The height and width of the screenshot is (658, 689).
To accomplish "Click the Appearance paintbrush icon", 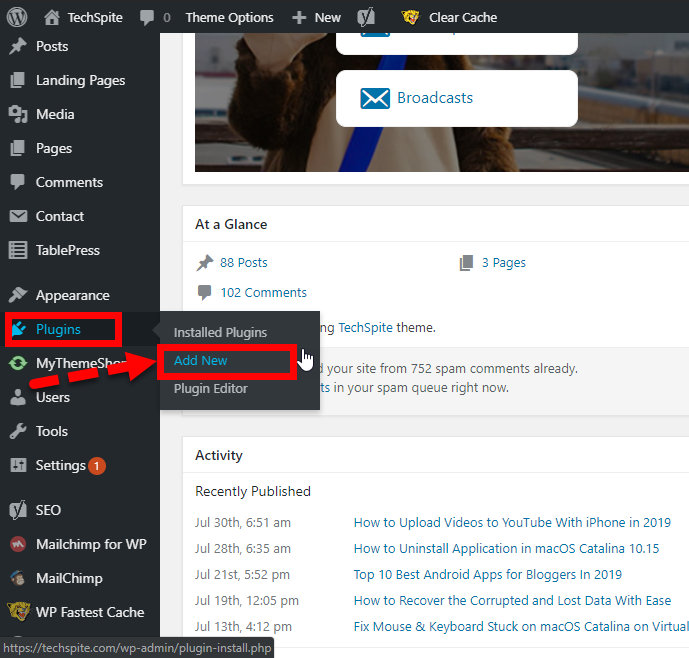I will (17, 295).
